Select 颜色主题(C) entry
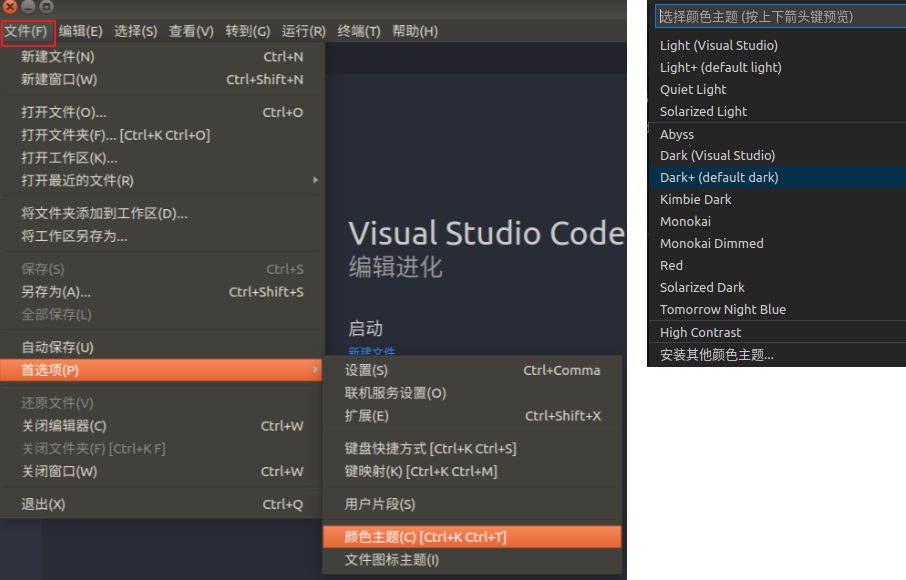 click(472, 537)
